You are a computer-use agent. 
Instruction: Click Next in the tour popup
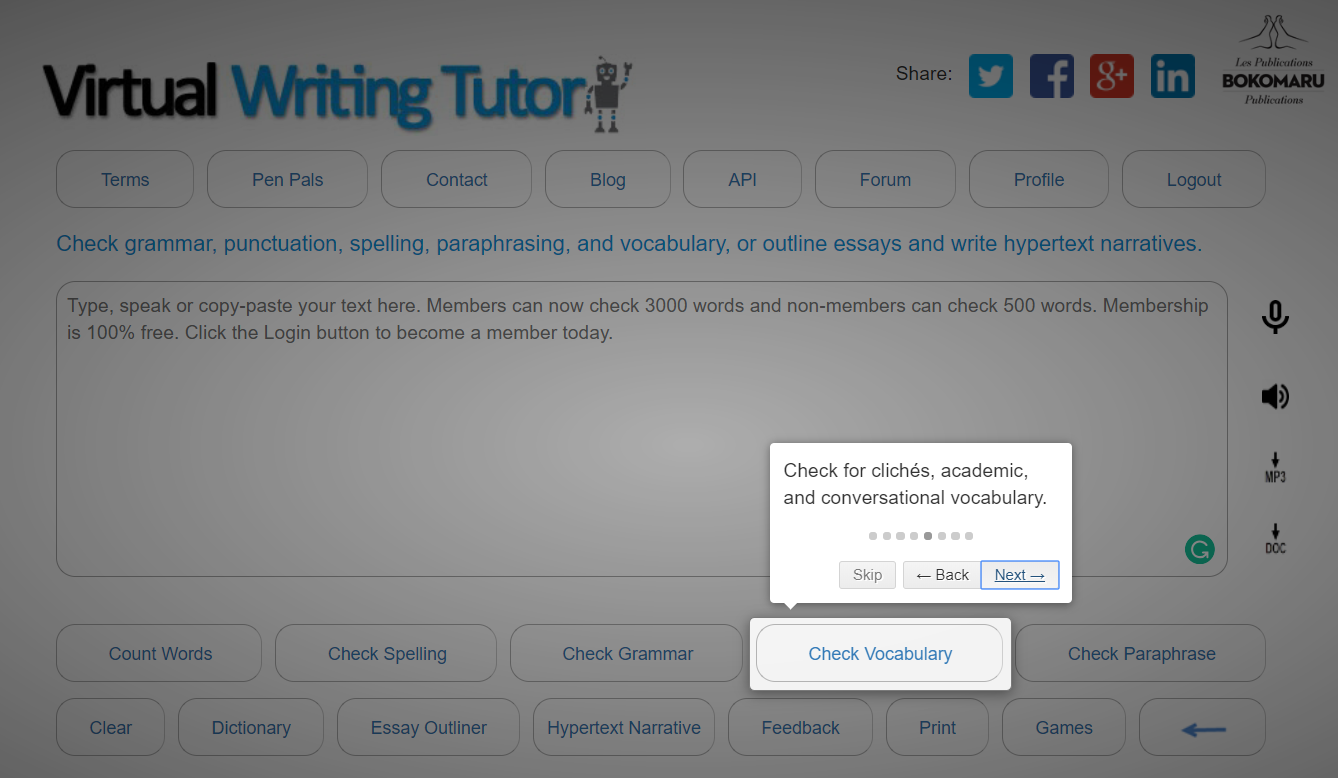pyautogui.click(x=1019, y=575)
